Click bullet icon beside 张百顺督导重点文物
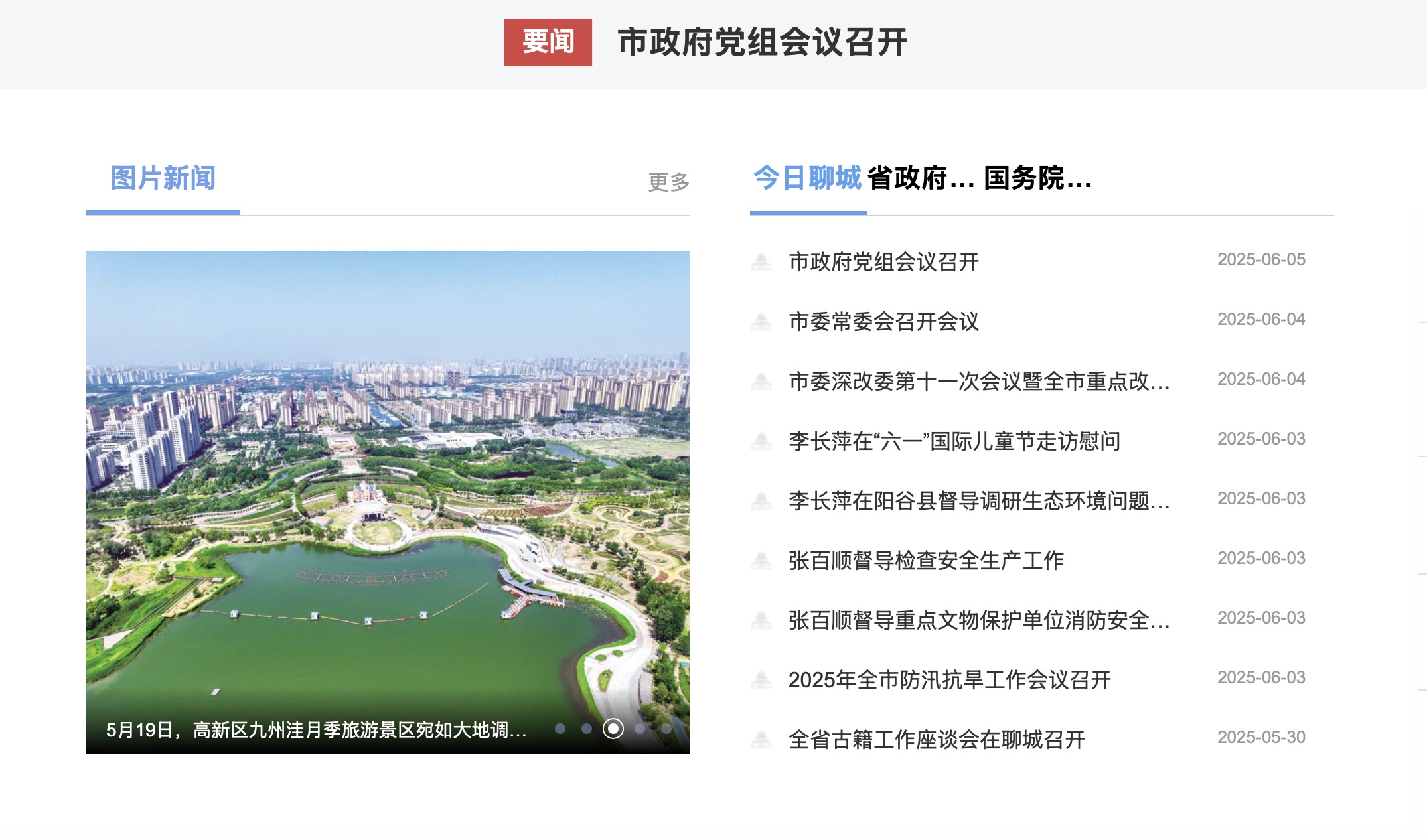Image resolution: width=1427 pixels, height=840 pixels. pyautogui.click(x=761, y=620)
